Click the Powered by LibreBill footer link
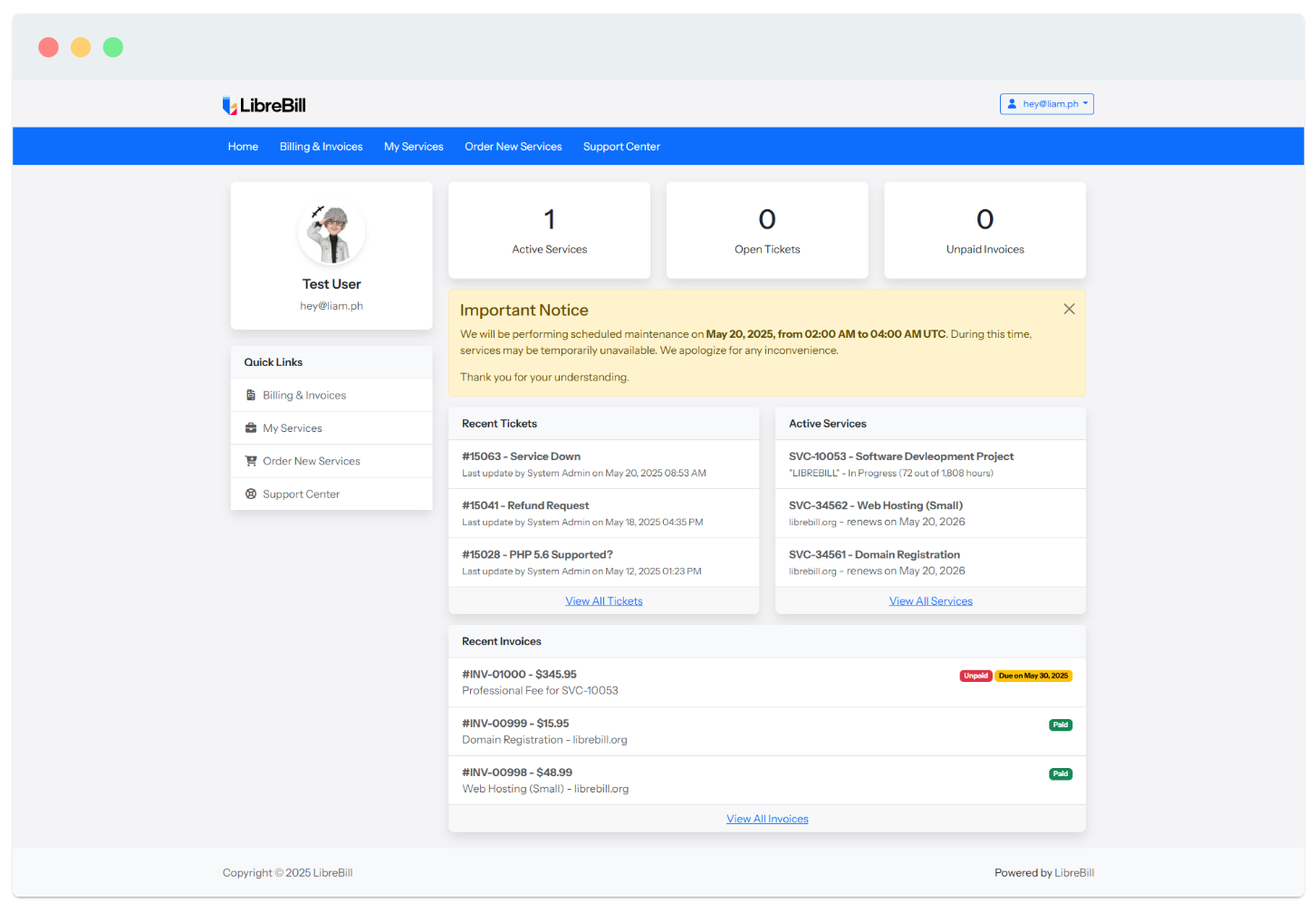1316x912 pixels. click(1074, 873)
